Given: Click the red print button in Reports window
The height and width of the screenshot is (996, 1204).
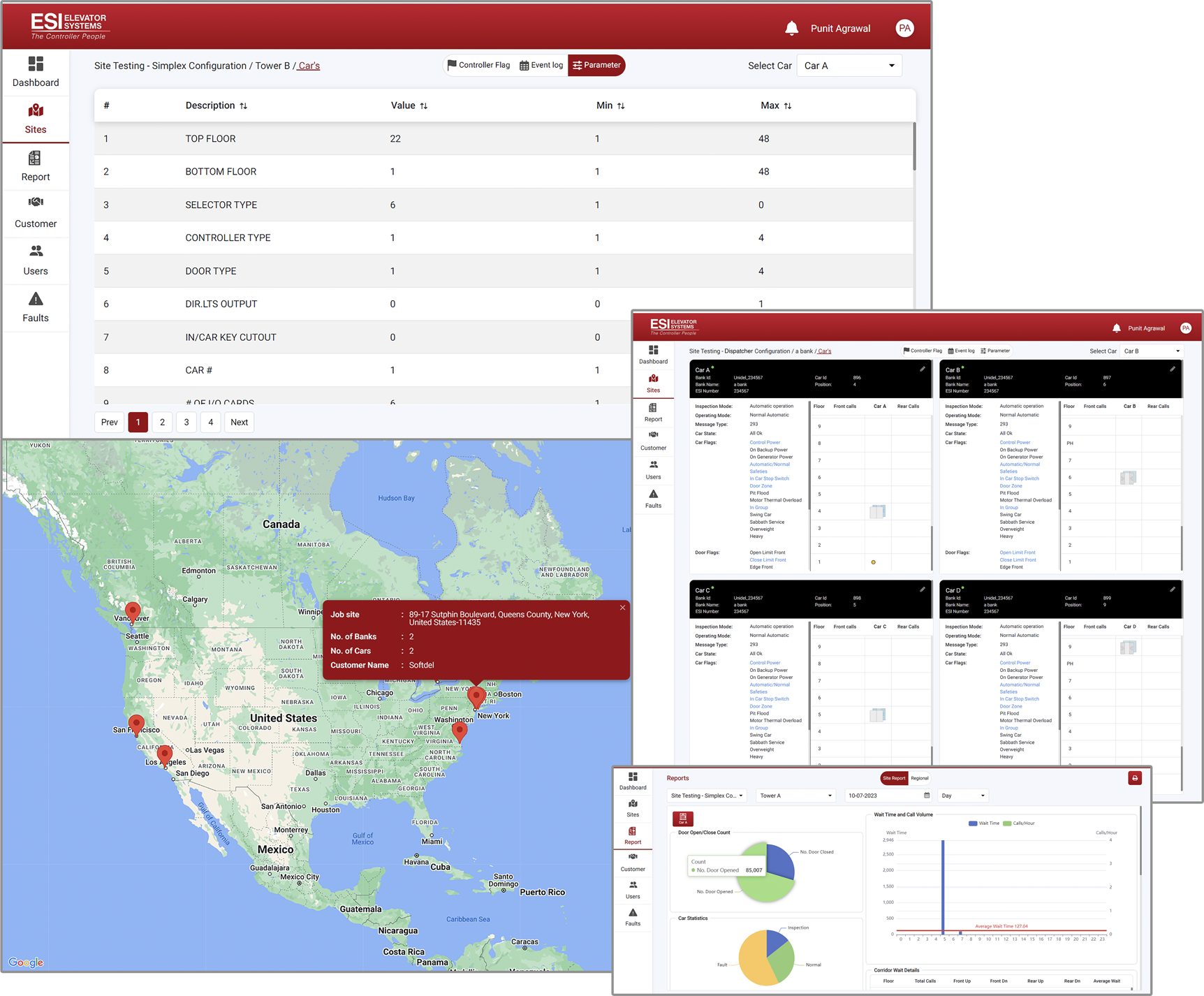Looking at the screenshot, I should (x=1135, y=778).
